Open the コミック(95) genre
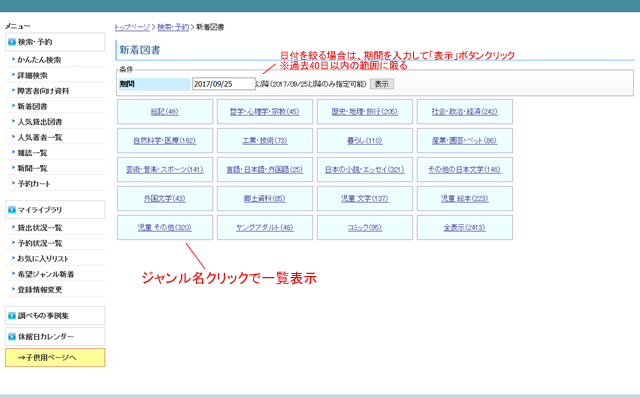The height and width of the screenshot is (398, 640). click(364, 227)
